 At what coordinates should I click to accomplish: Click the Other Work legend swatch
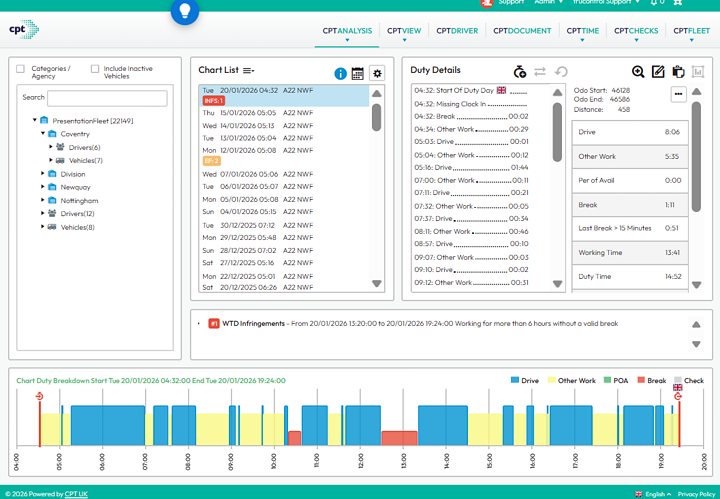(551, 380)
